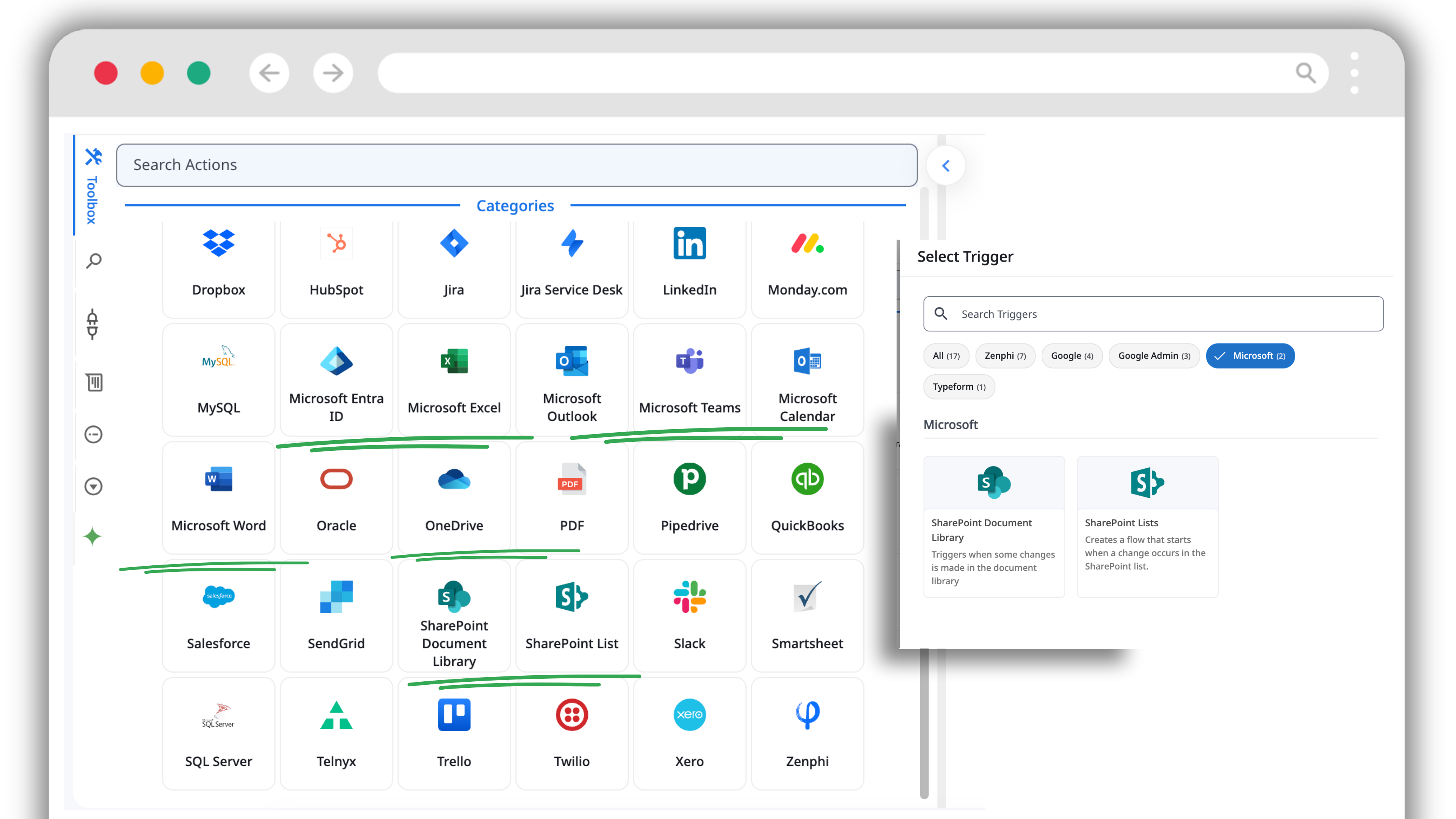Image resolution: width=1456 pixels, height=819 pixels.
Task: Select the SharePoint Document Library trigger card
Action: click(994, 527)
